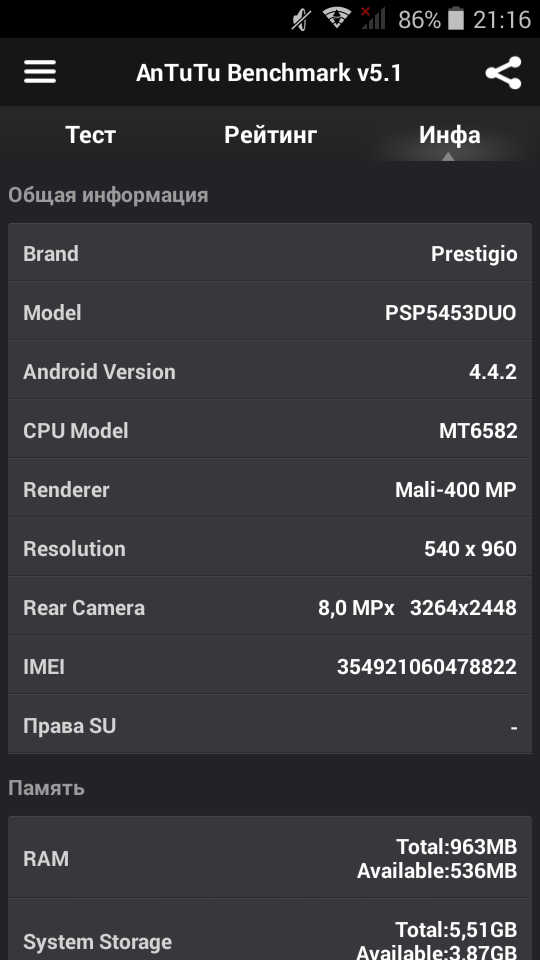Tap the 21:16 clock
Screen dimensions: 540x960
(x=501, y=20)
